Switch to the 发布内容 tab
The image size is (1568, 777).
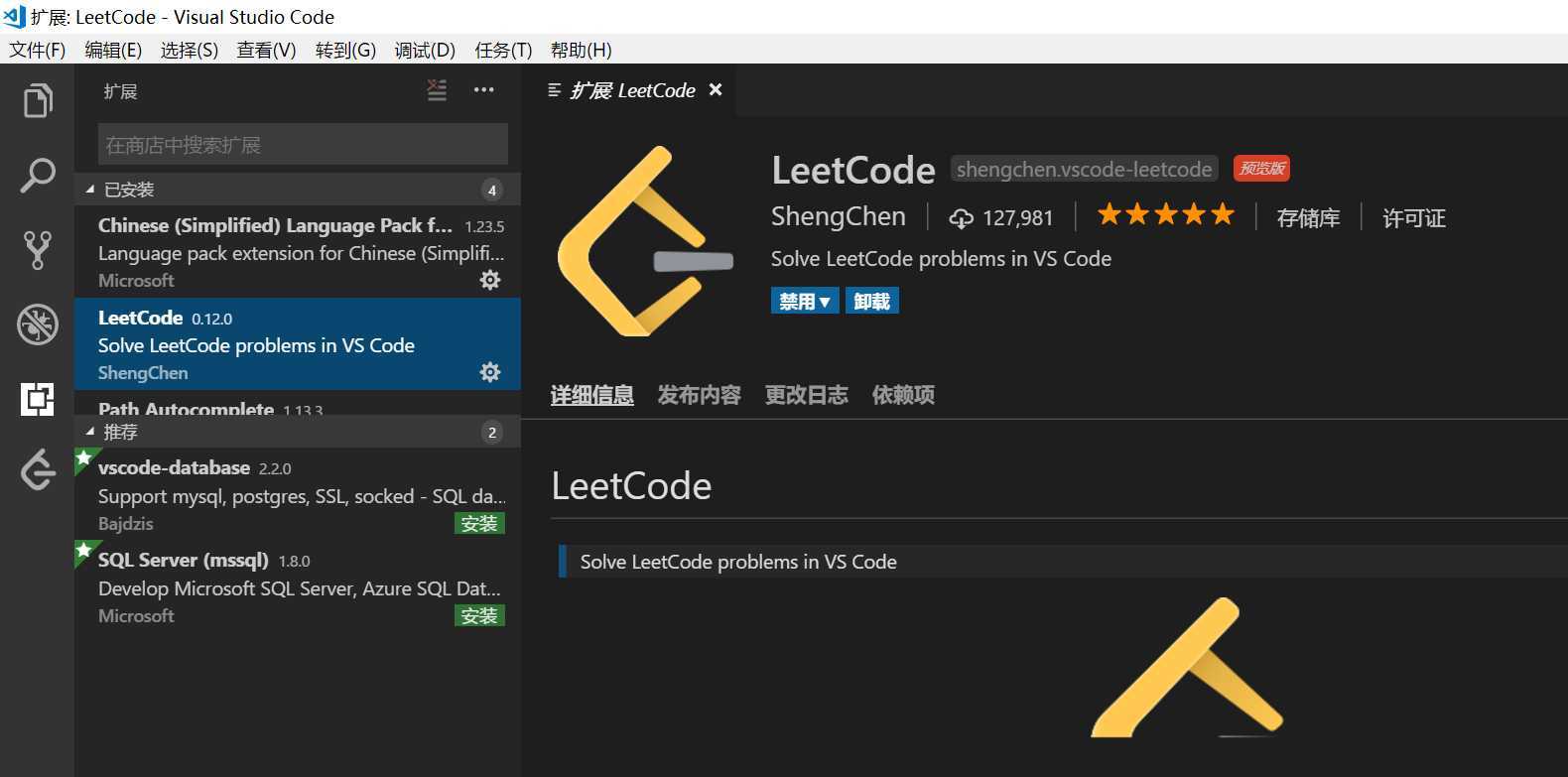coord(700,395)
